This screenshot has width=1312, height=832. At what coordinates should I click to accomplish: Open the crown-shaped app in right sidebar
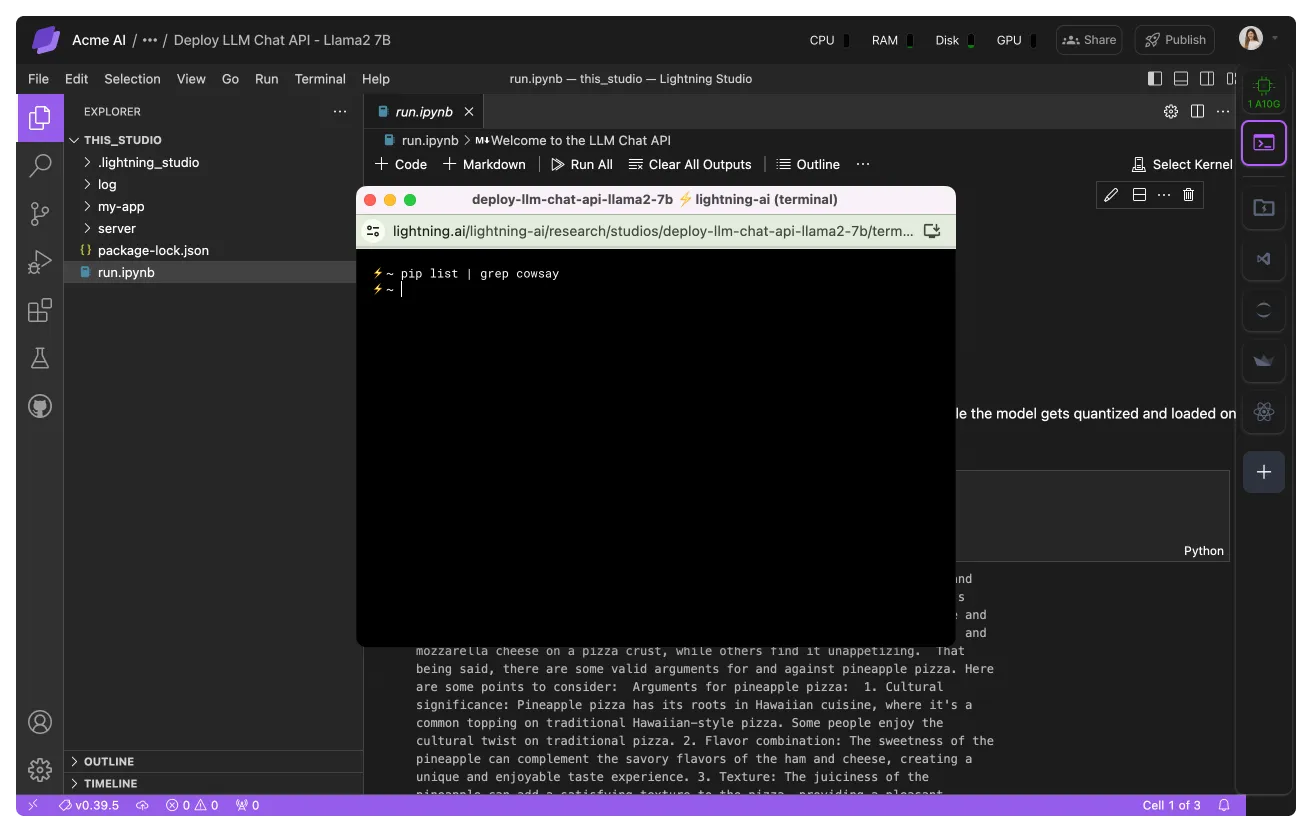click(1264, 361)
